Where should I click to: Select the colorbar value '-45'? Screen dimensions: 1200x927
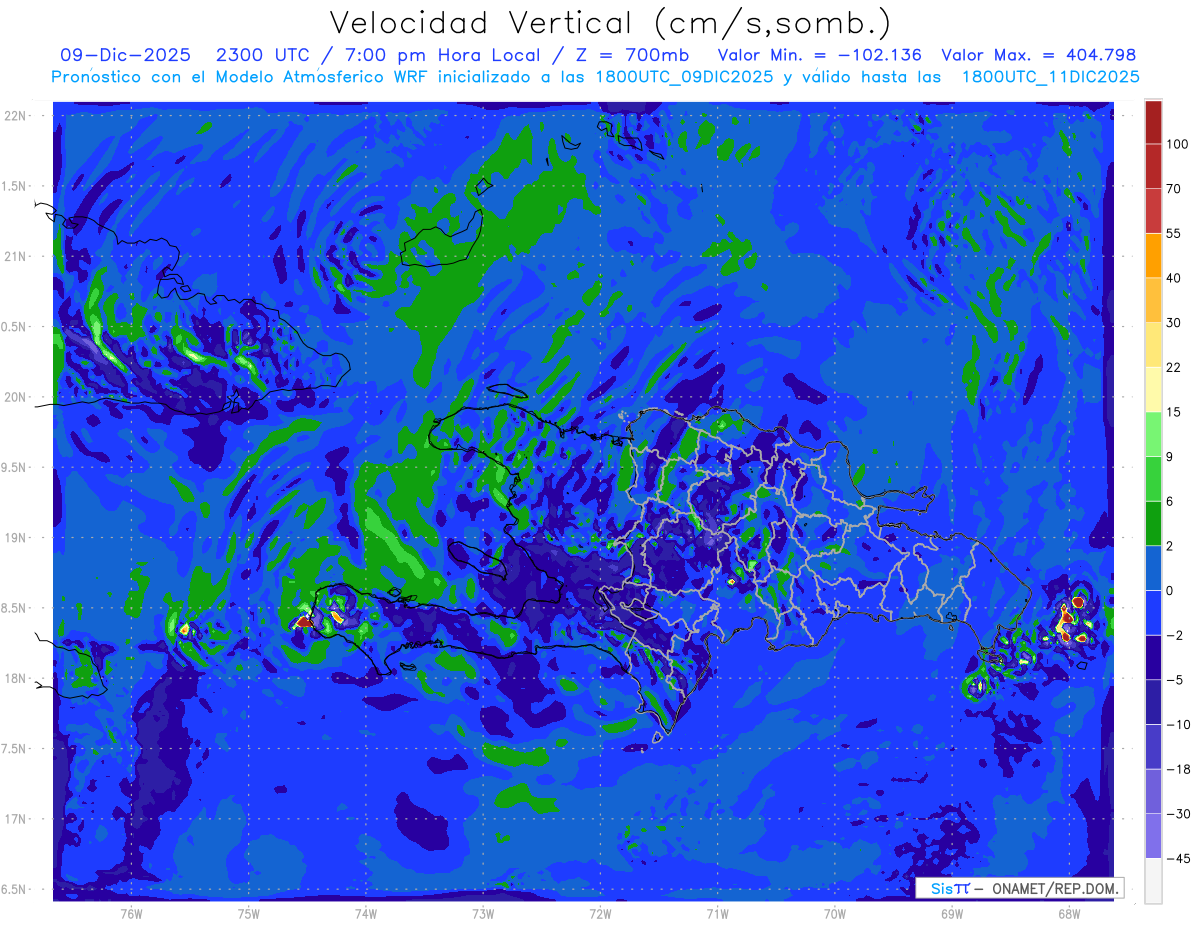(1177, 858)
